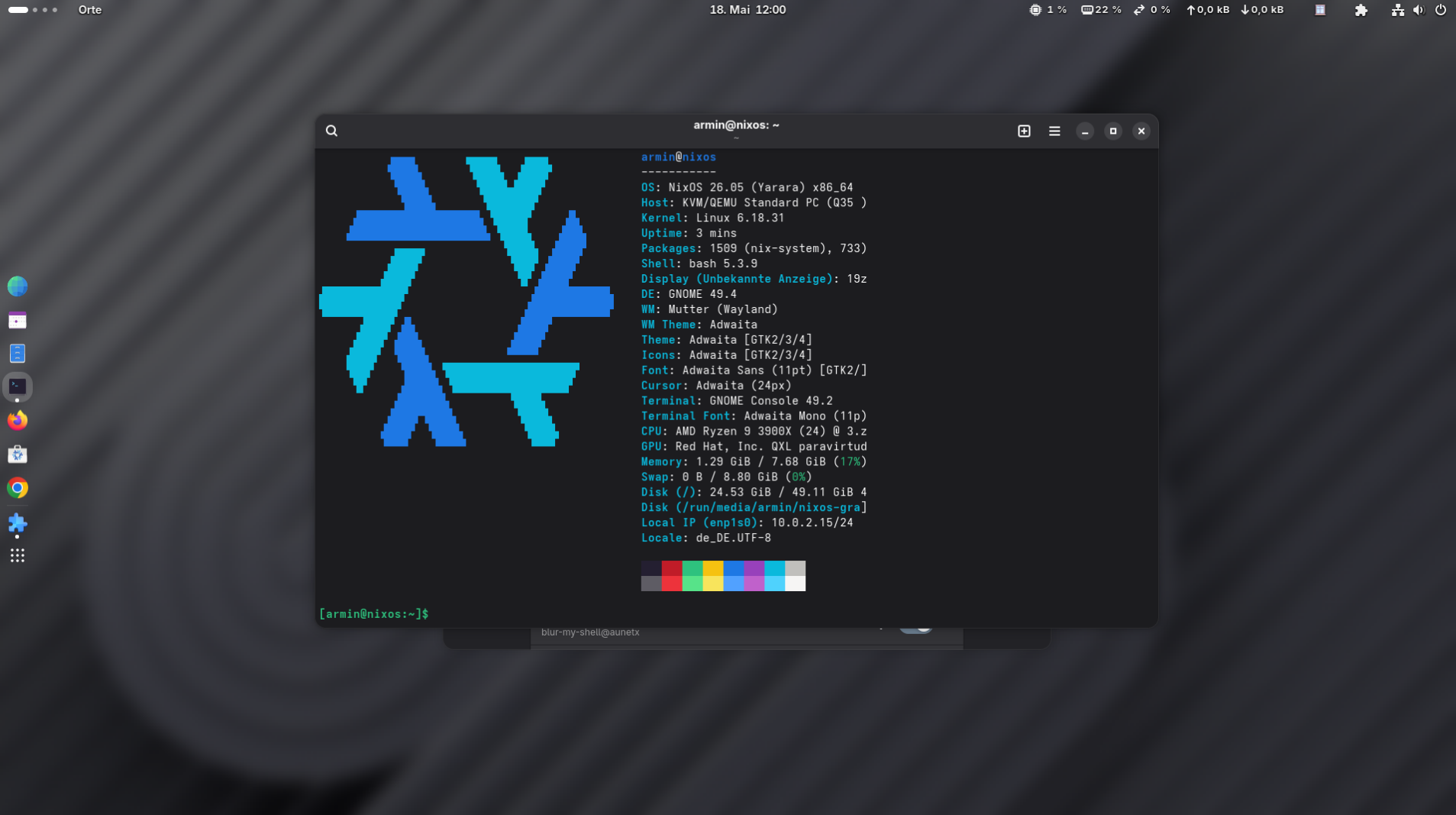Click the 'Host: KVM/QEMU Standard PC' line
This screenshot has height=815, width=1456.
click(x=754, y=203)
